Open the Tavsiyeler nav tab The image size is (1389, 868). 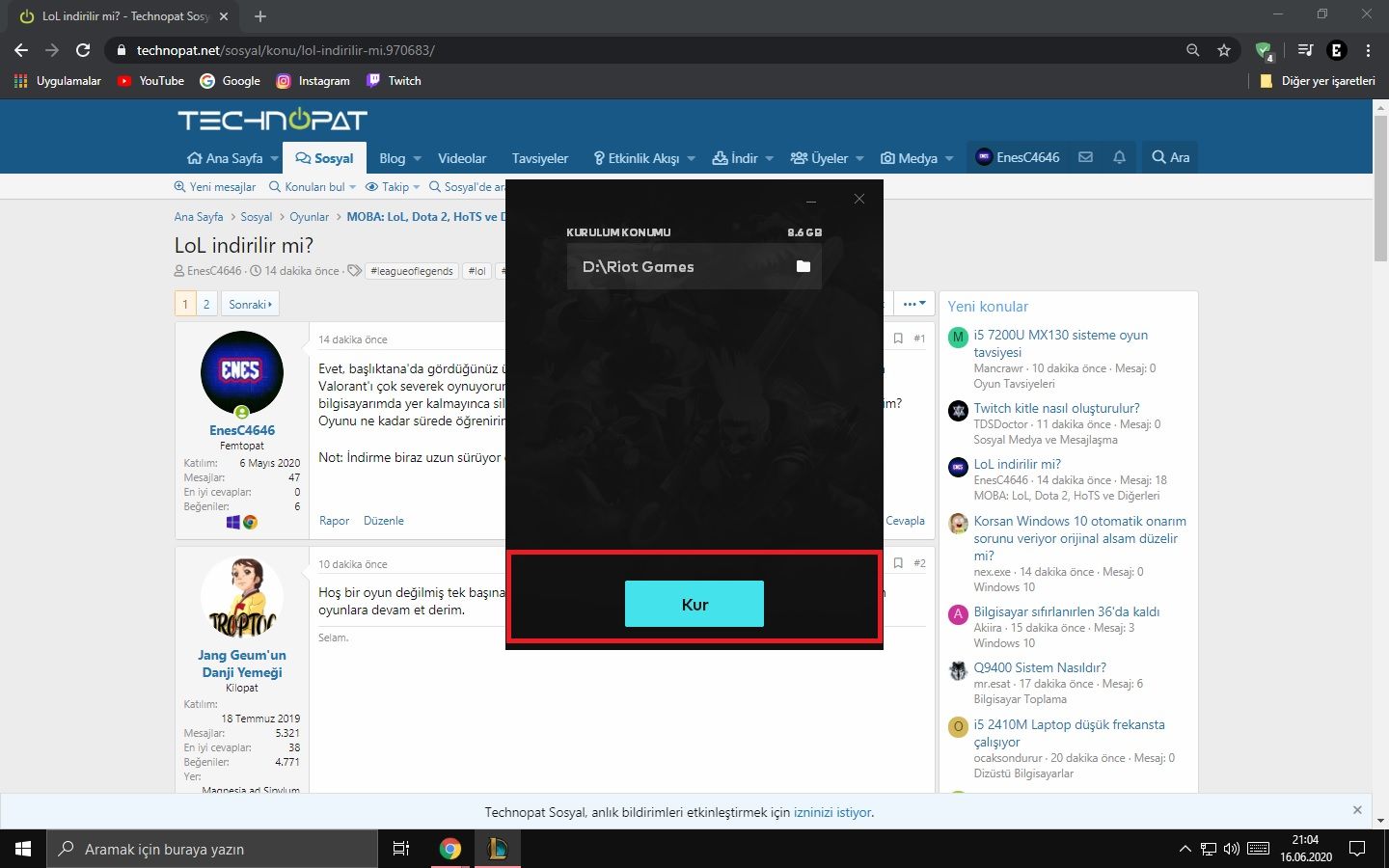540,158
